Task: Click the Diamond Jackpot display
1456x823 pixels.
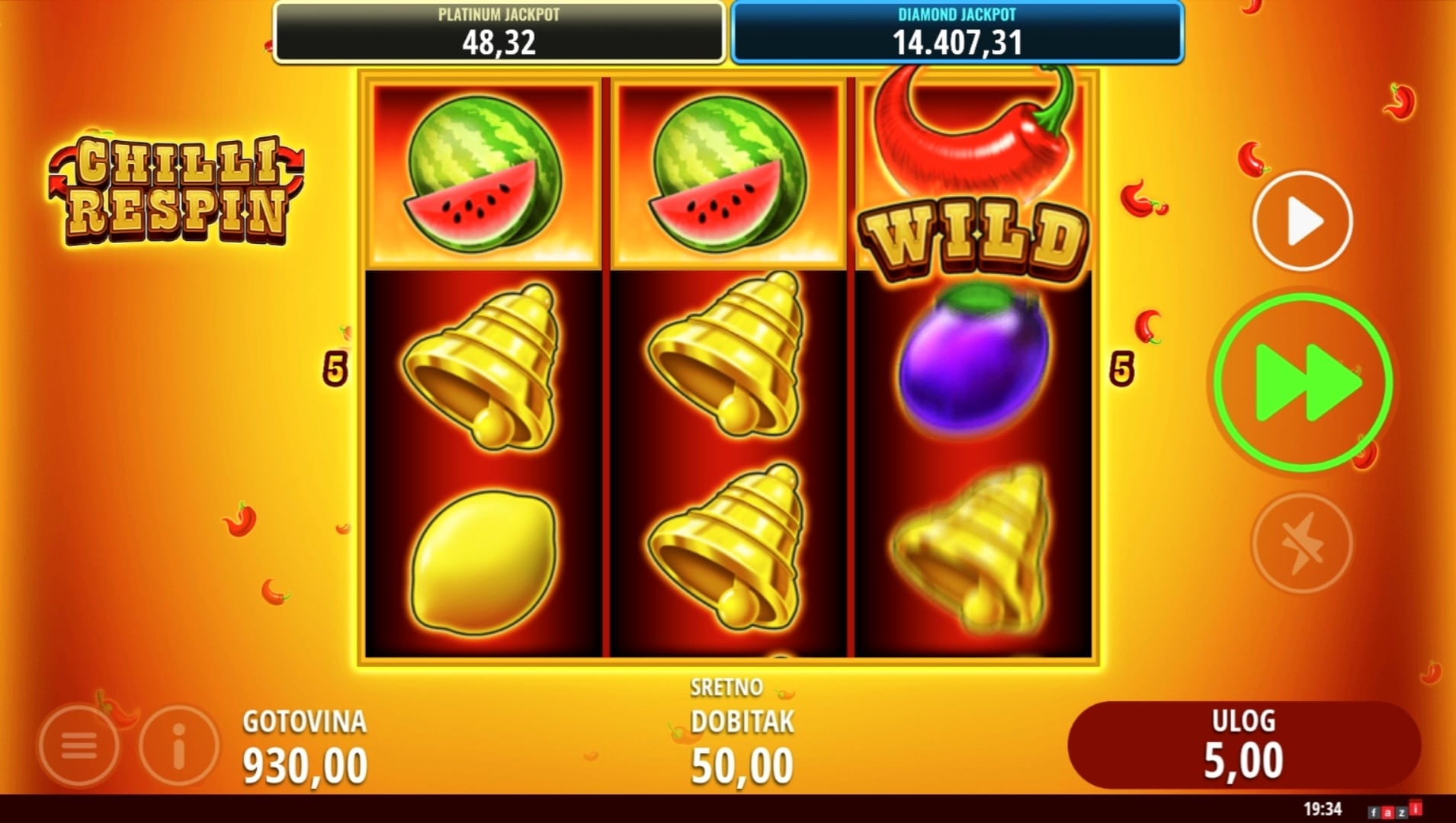Action: point(957,32)
